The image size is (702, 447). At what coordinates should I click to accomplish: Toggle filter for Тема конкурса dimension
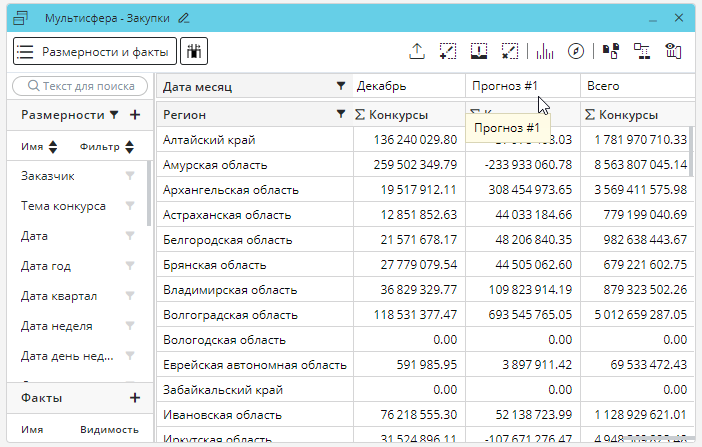[129, 206]
